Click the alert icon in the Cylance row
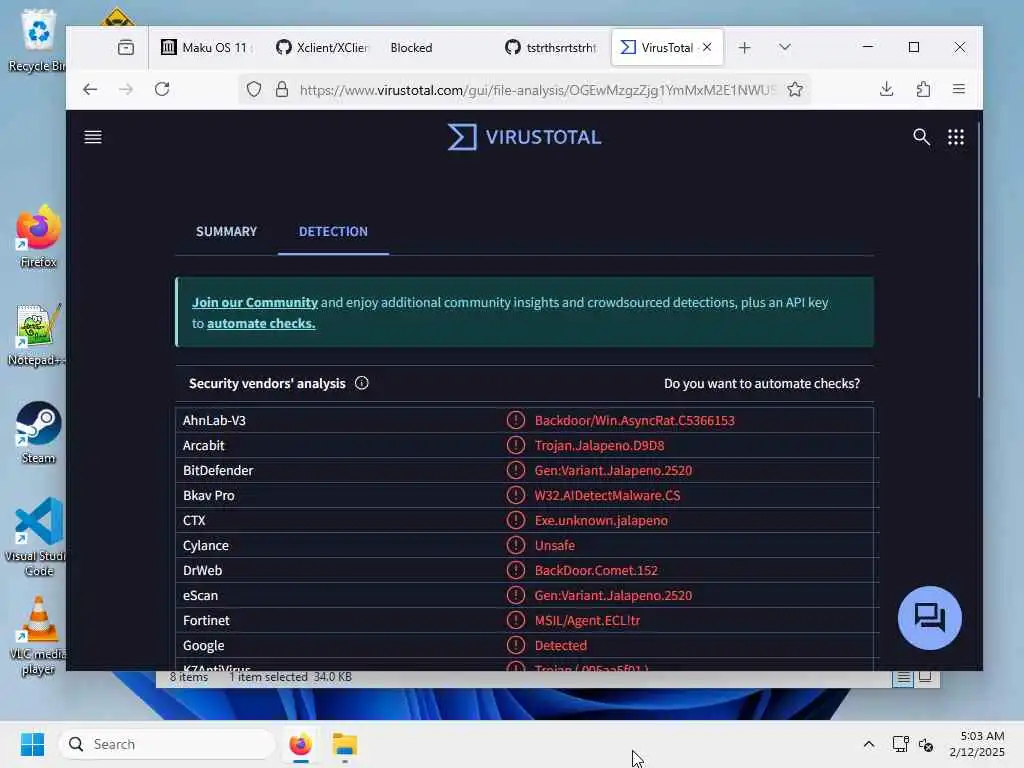1024x768 pixels. pyautogui.click(x=515, y=545)
